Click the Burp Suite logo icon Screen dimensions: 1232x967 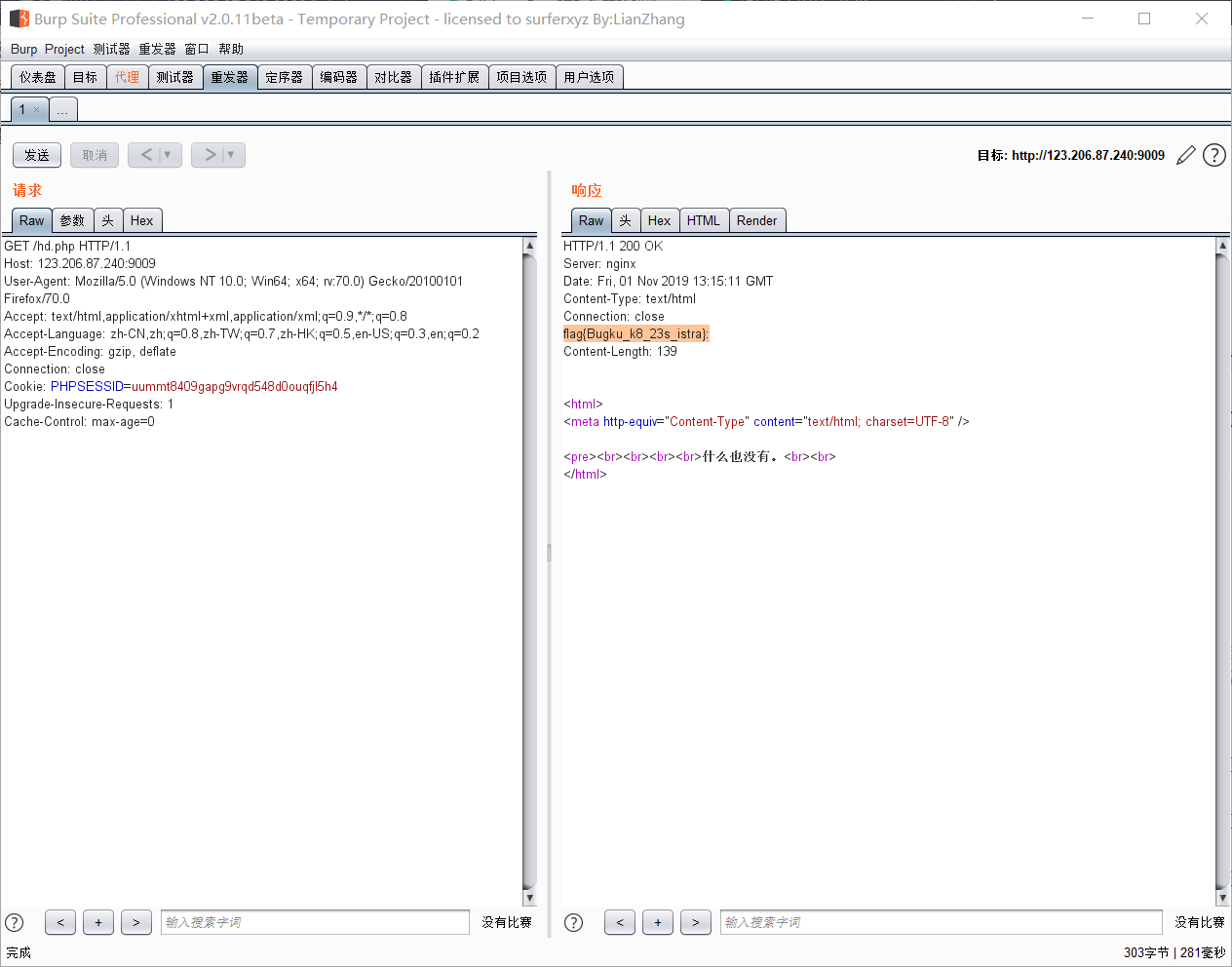[19, 19]
